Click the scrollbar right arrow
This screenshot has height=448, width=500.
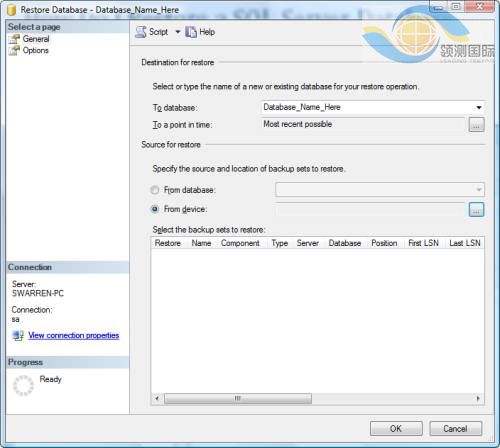[479, 398]
